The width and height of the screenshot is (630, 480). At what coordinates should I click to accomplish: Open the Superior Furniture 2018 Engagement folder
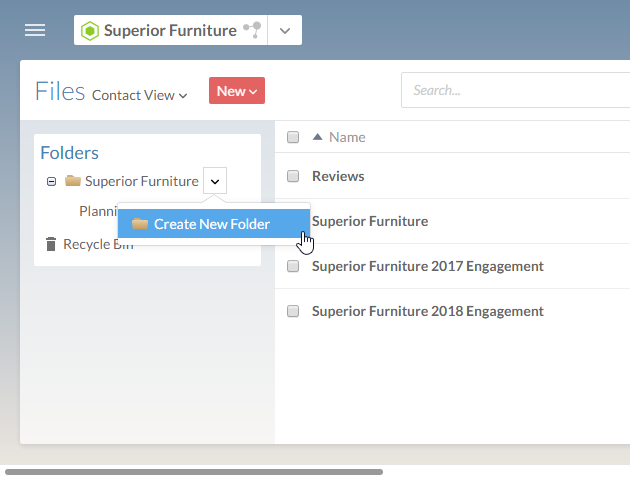427,311
